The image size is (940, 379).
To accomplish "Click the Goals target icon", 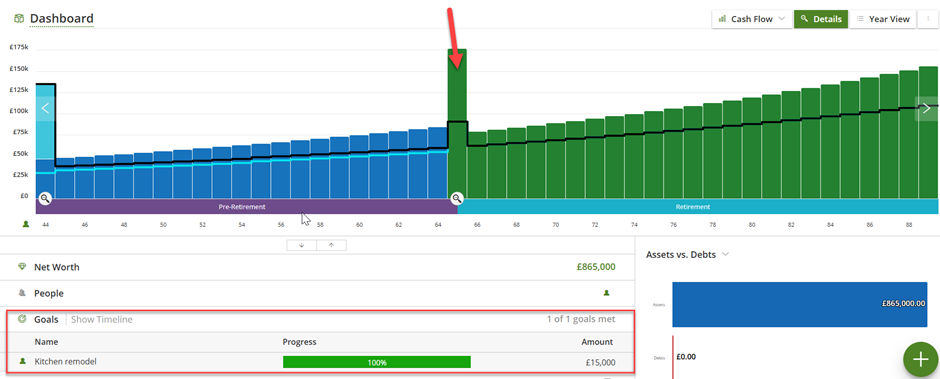I will [23, 319].
